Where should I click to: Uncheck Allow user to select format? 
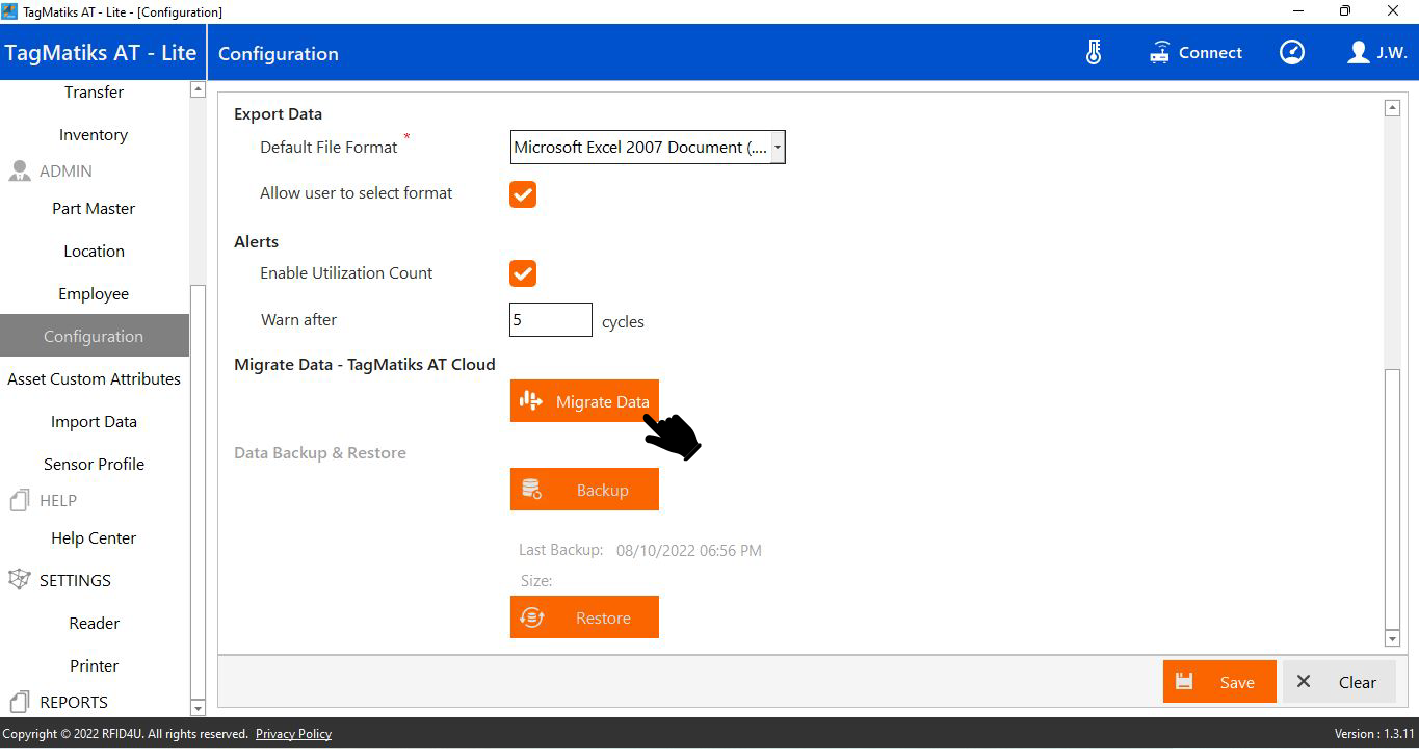522,194
